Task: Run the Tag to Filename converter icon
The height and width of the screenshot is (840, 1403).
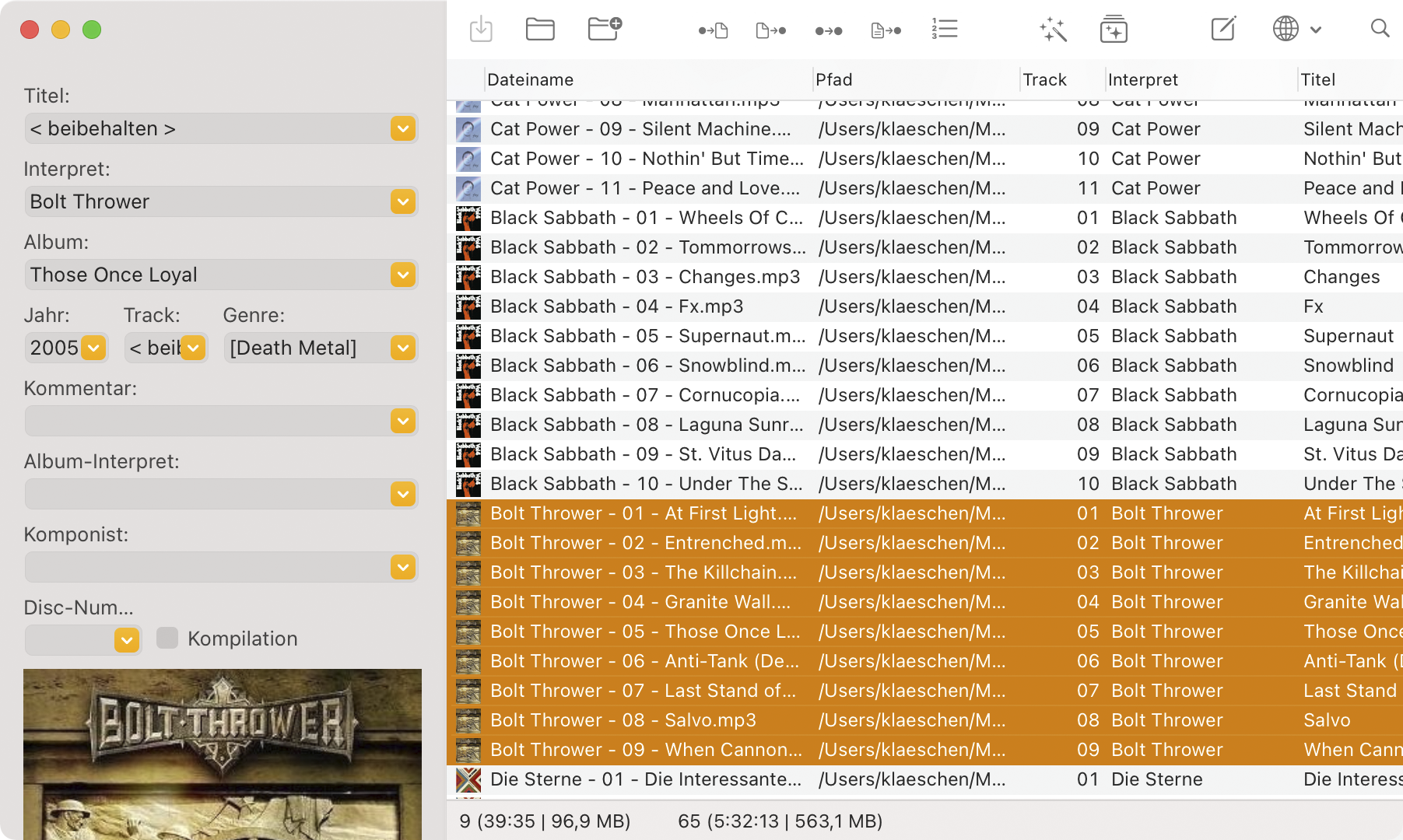Action: [713, 30]
